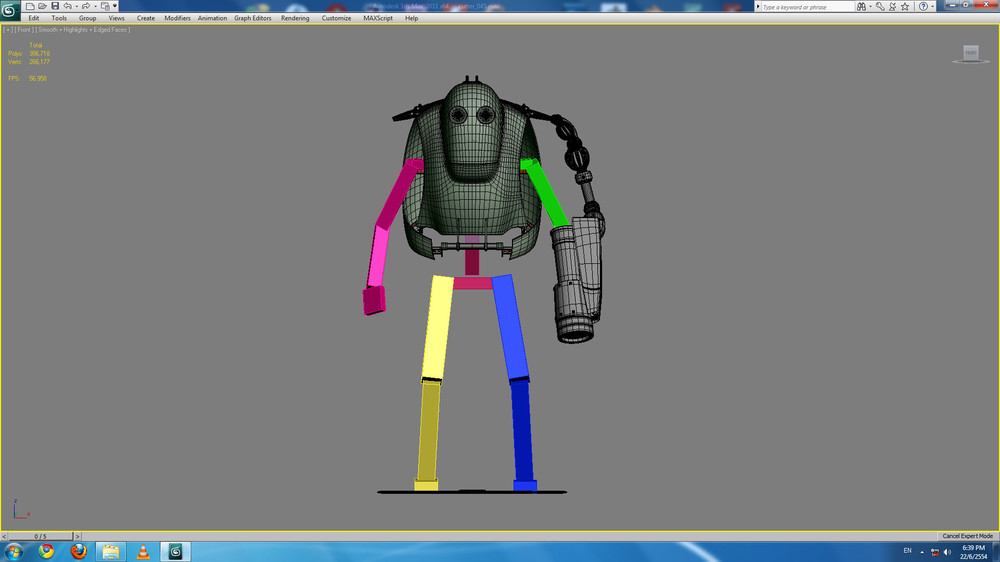Image resolution: width=1000 pixels, height=562 pixels.
Task: Open the Modifiers menu
Action: (x=177, y=18)
